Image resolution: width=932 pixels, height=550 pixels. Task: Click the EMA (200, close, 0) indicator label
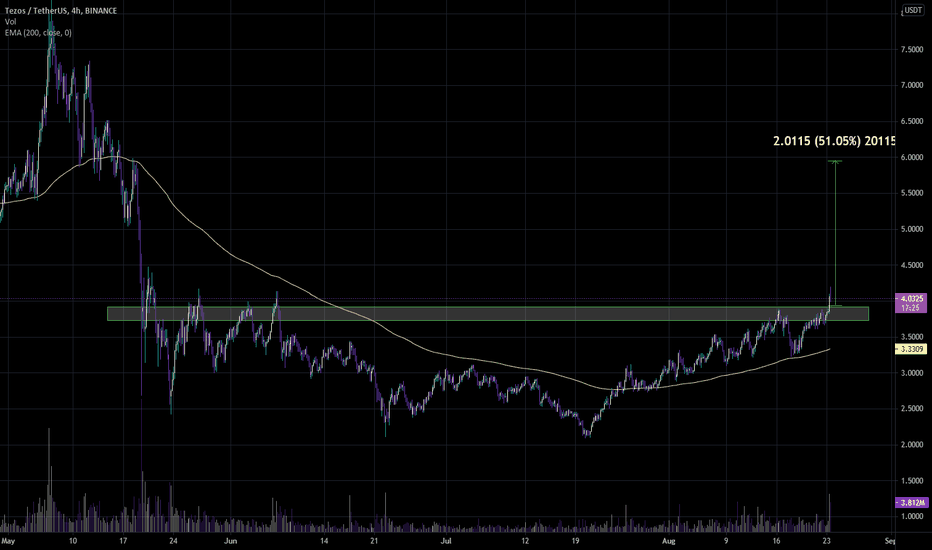pyautogui.click(x=38, y=33)
